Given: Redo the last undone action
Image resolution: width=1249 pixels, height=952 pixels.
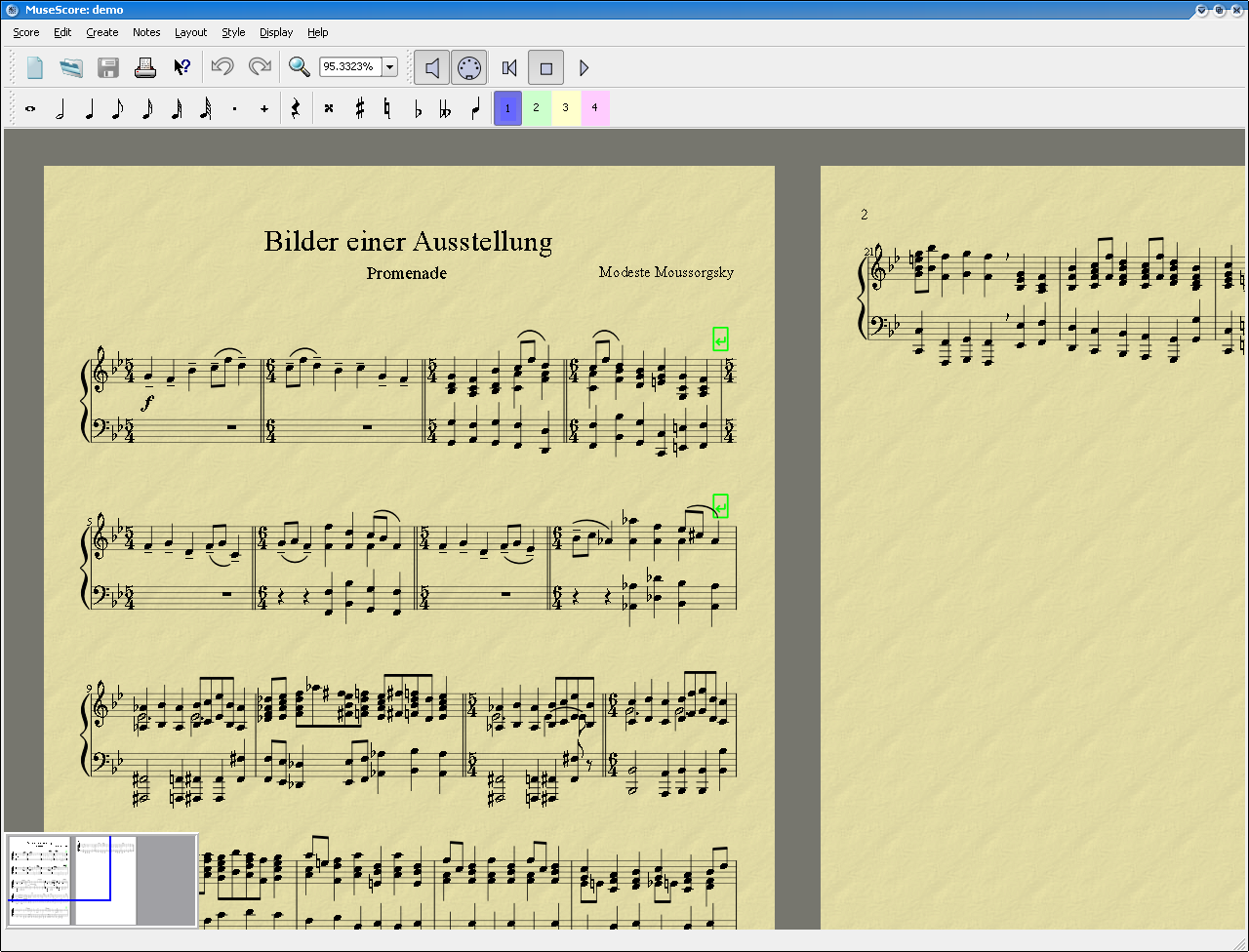Looking at the screenshot, I should pyautogui.click(x=260, y=67).
